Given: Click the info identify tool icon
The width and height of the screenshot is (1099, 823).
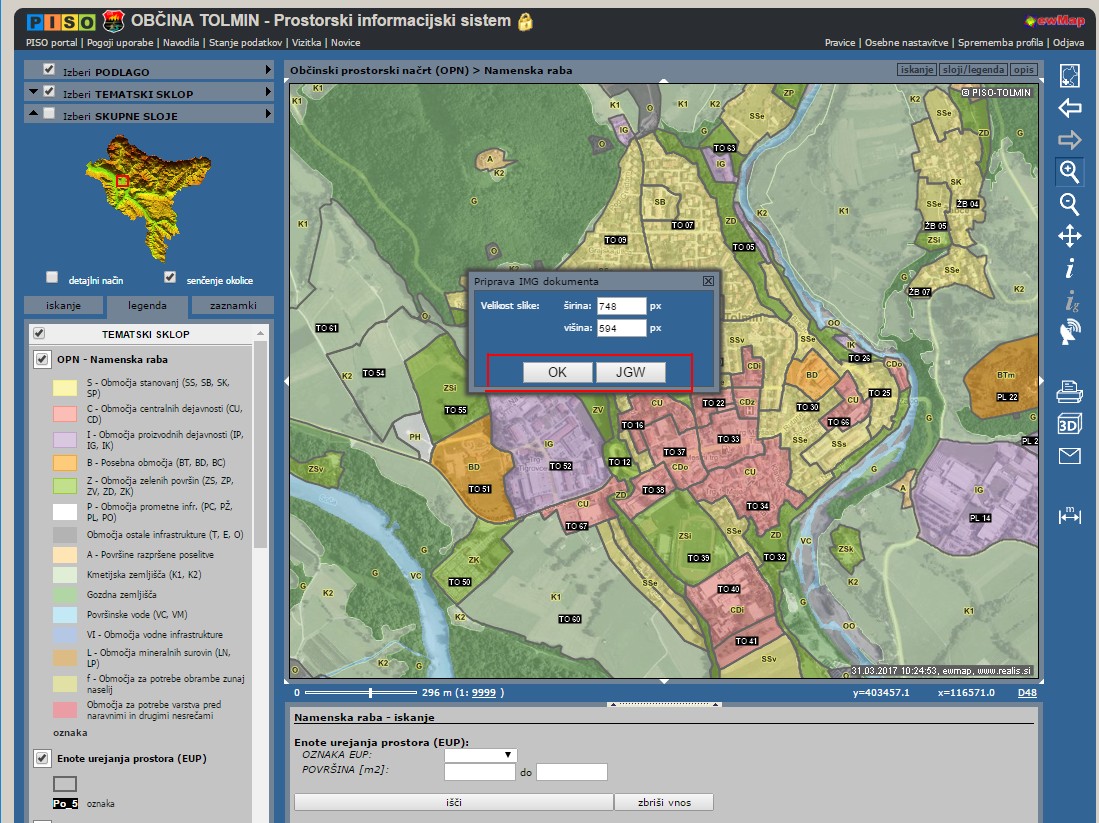Looking at the screenshot, I should (x=1069, y=268).
